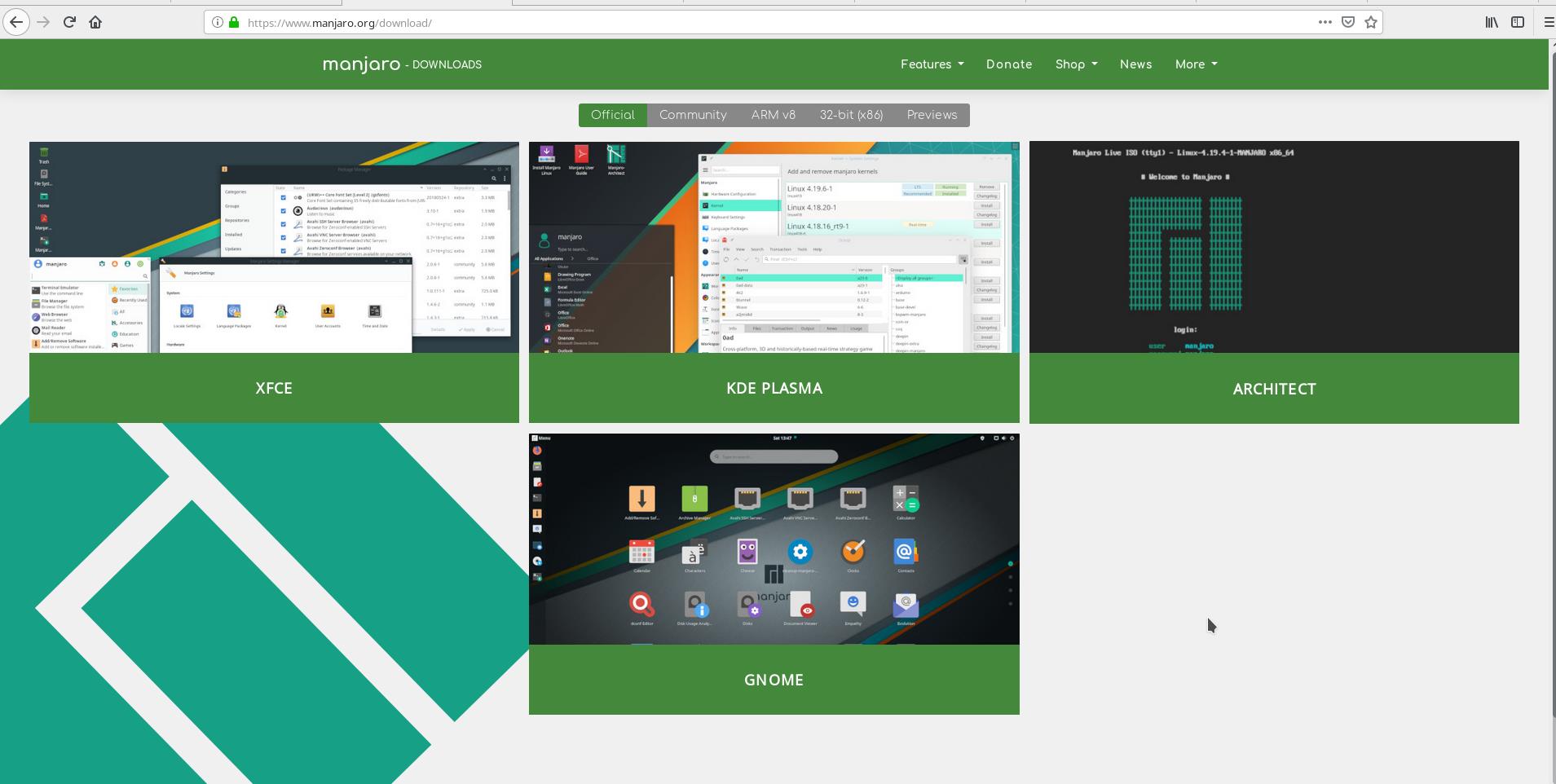Viewport: 1556px width, 784px height.
Task: Switch to the 32-bit (x86) tab
Action: [851, 115]
